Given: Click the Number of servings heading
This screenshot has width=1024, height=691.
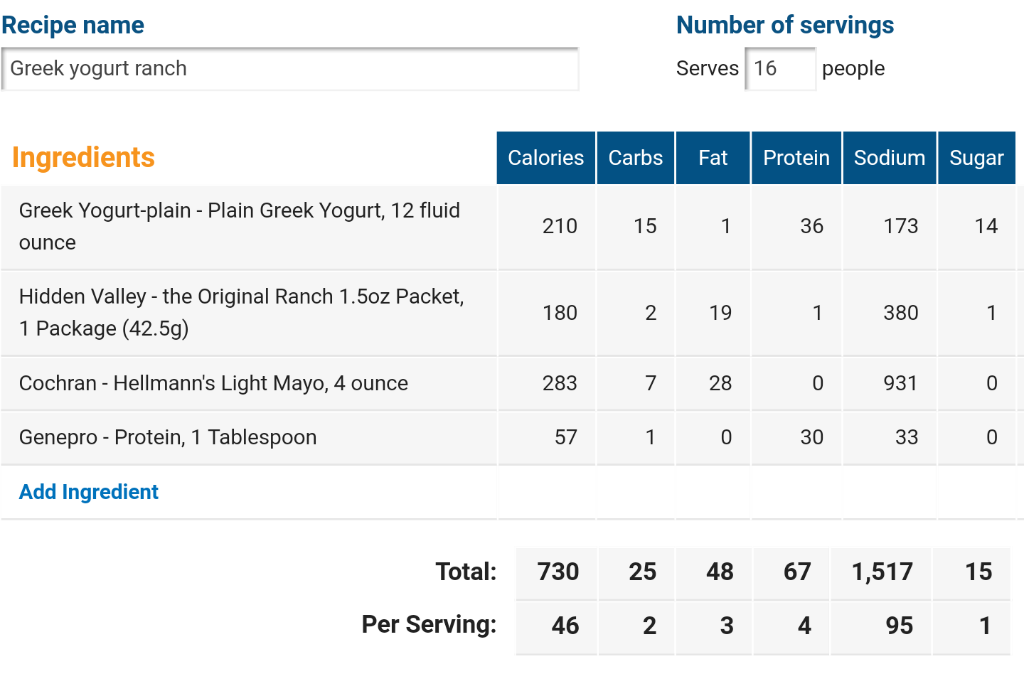Looking at the screenshot, I should [785, 25].
